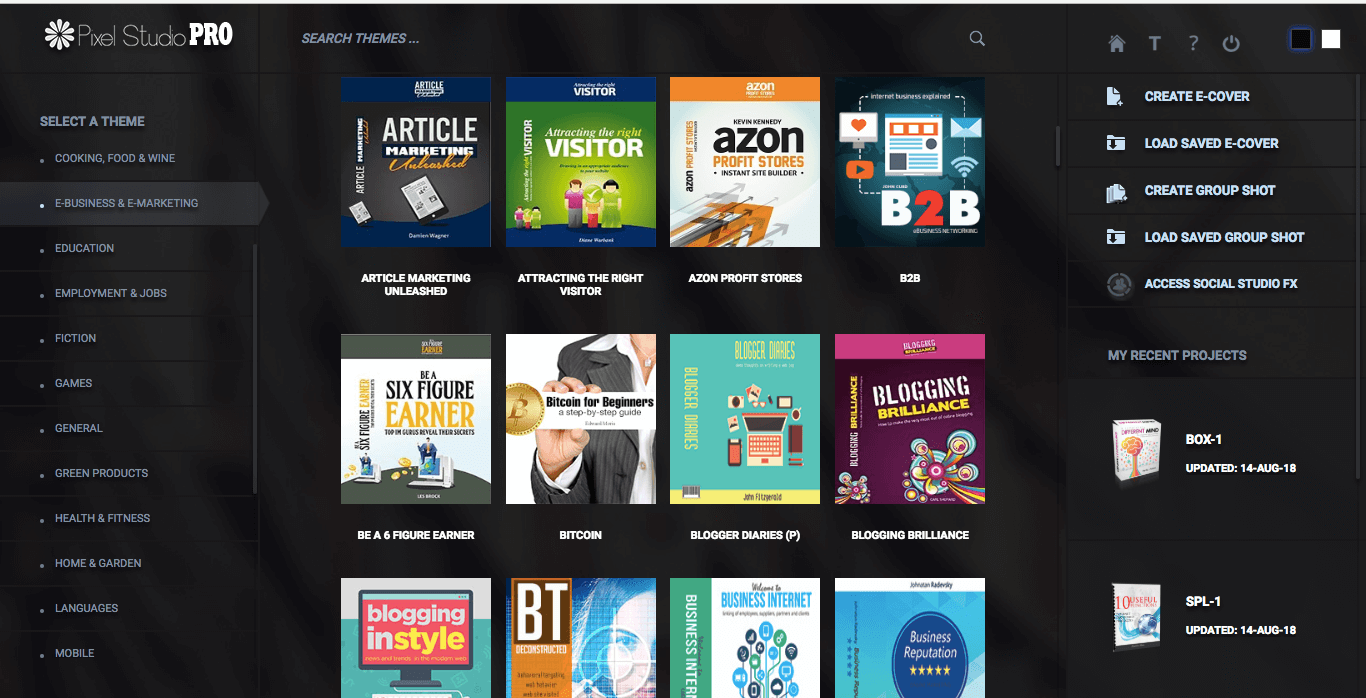Open help via question mark icon
The image size is (1366, 698).
[x=1193, y=43]
